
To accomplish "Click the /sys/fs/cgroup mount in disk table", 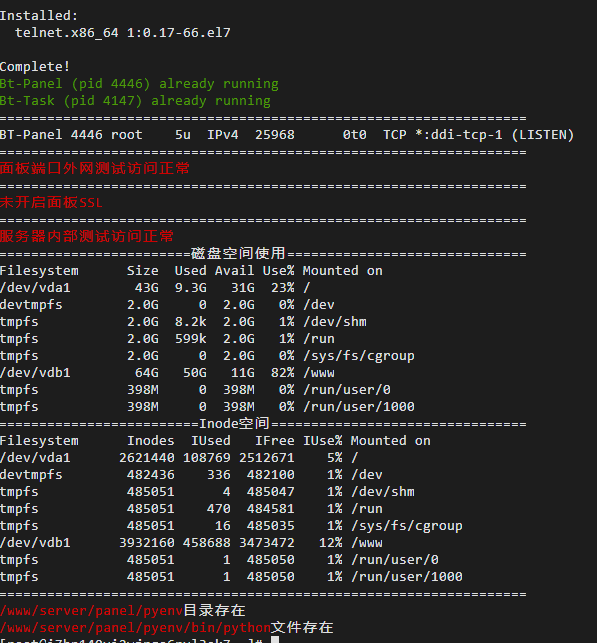I will (359, 356).
